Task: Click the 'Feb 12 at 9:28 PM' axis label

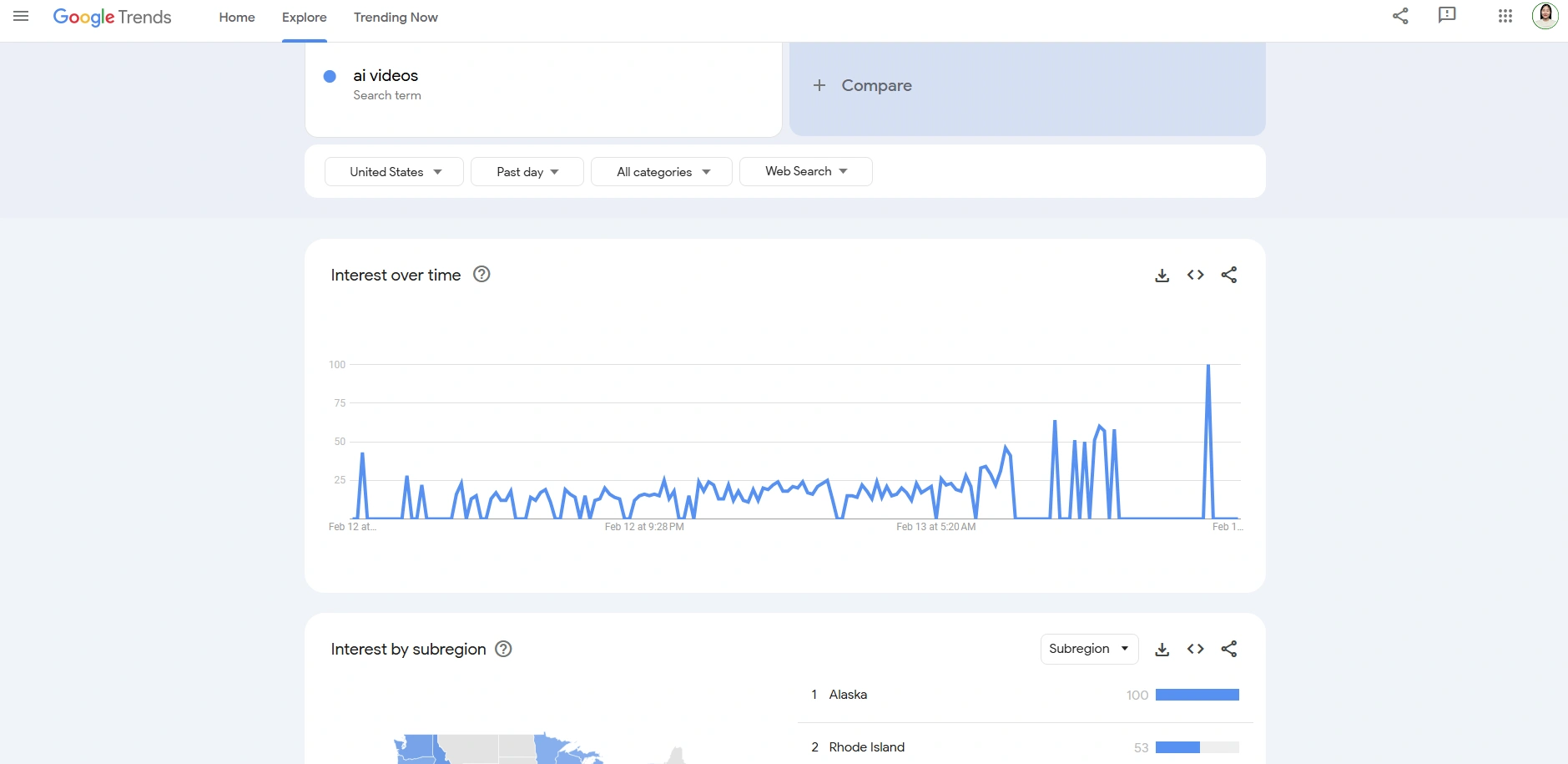Action: tap(644, 527)
